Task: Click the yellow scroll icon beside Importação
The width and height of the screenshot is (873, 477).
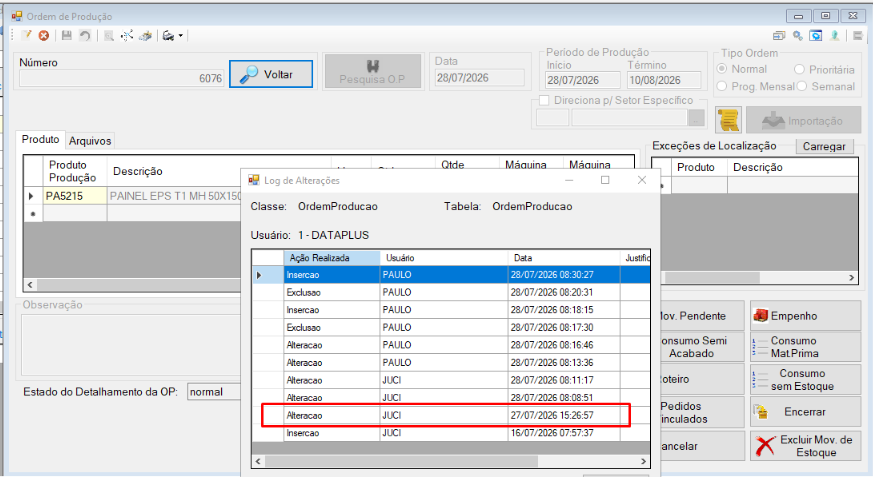Action: [x=728, y=120]
